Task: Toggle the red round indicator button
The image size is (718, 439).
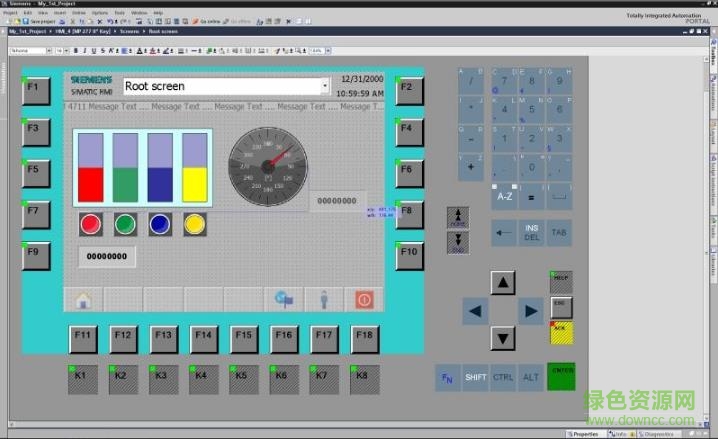Action: (91, 224)
